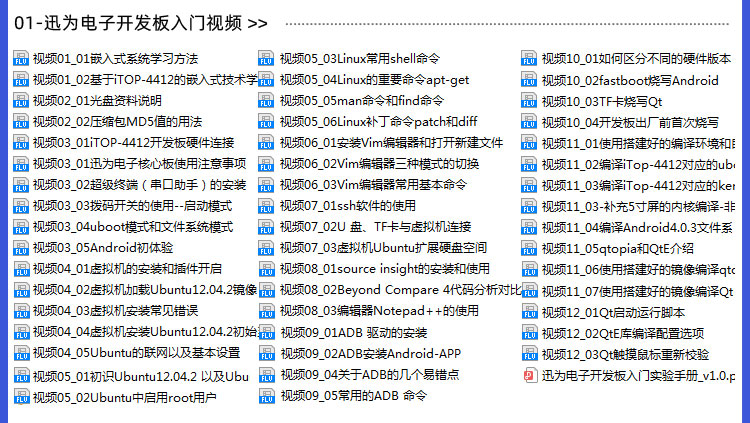
Task: Click FLV icon of 视频06_01安装Vim编辑器和打开新建文件
Action: [266, 143]
